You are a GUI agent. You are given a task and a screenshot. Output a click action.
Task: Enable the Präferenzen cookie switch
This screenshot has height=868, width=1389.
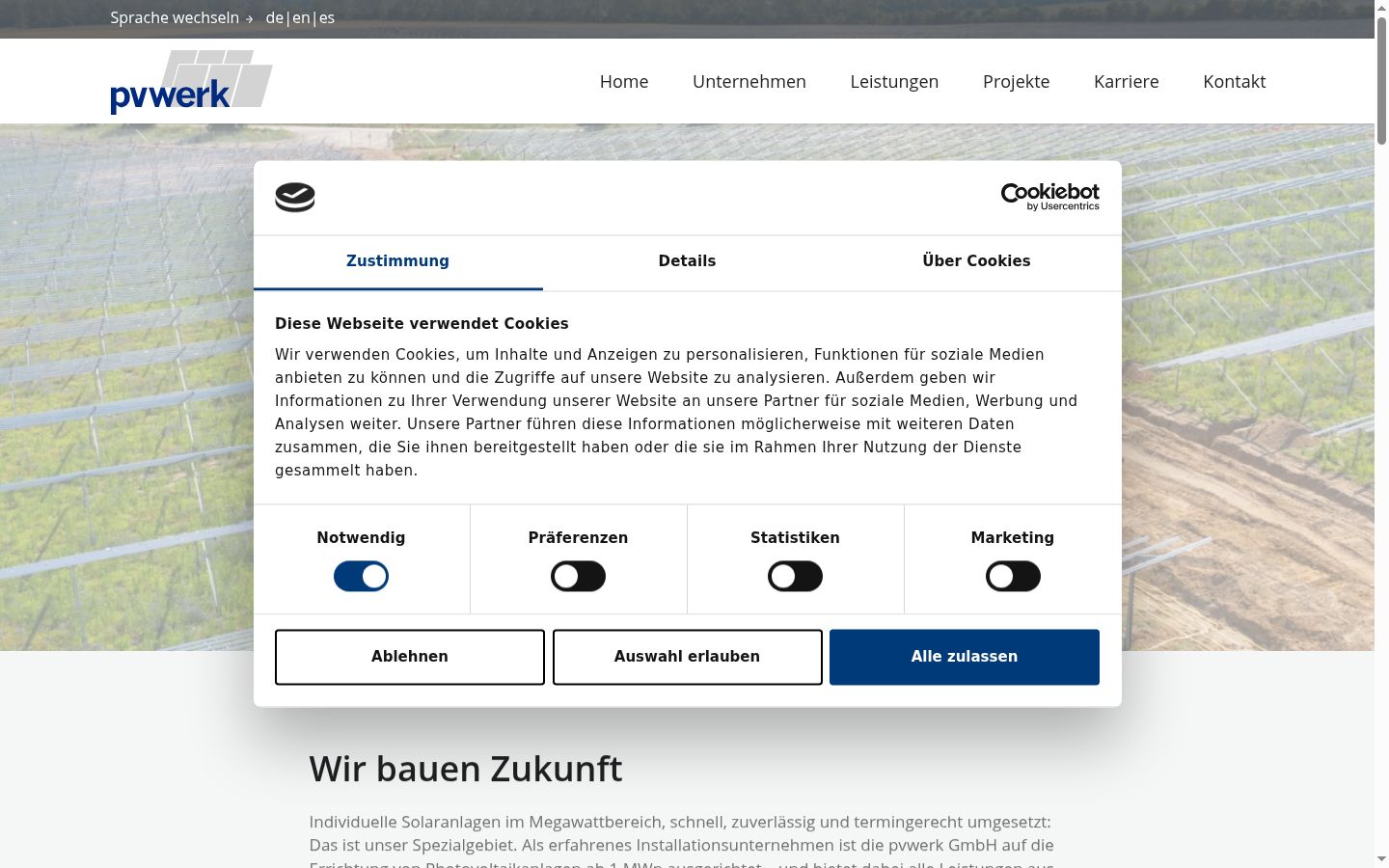point(578,577)
